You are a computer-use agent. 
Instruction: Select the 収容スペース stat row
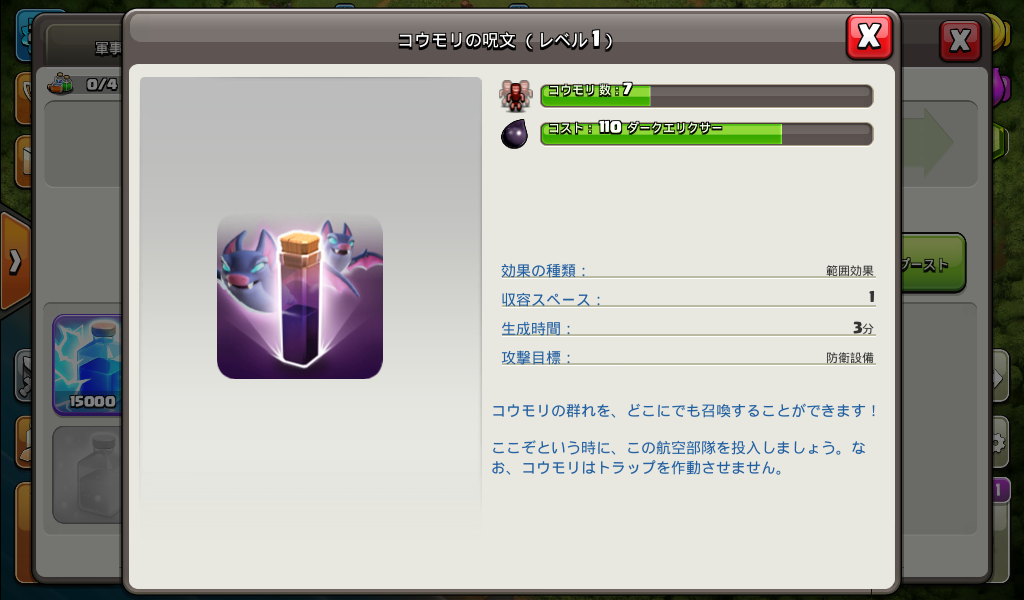688,298
